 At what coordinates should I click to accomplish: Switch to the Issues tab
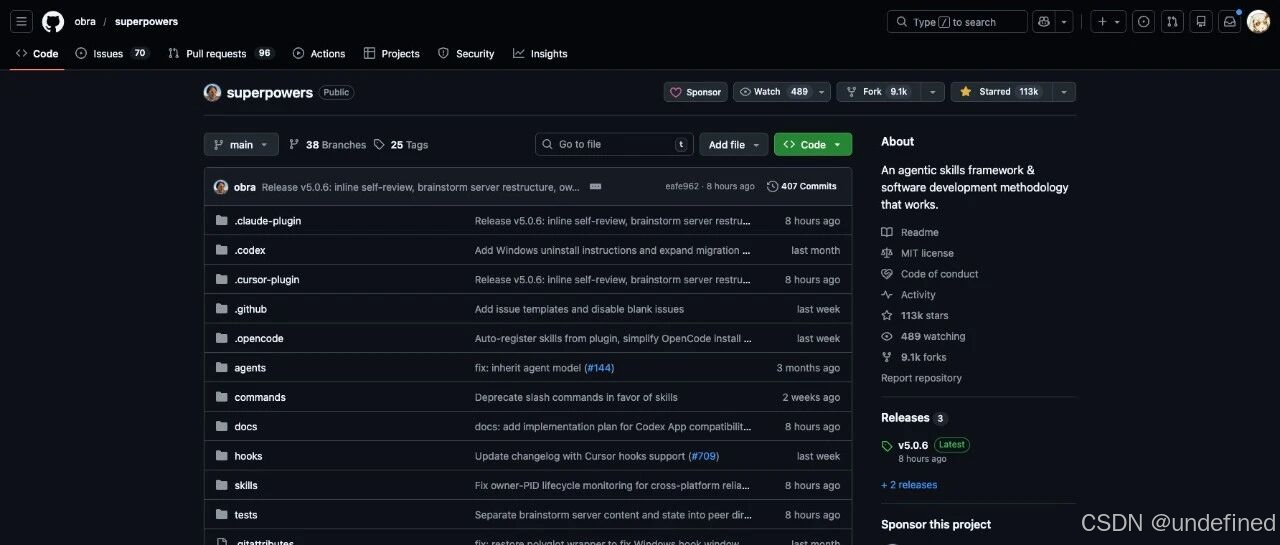coord(112,54)
